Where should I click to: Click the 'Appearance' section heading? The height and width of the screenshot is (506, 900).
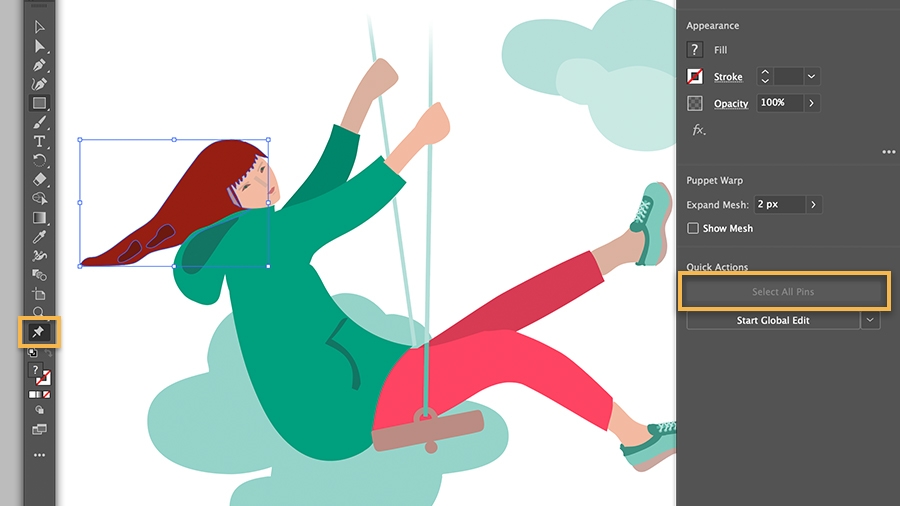[712, 25]
